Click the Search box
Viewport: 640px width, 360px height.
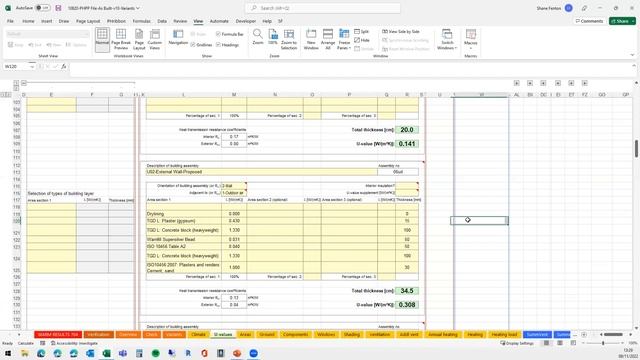[322, 8]
